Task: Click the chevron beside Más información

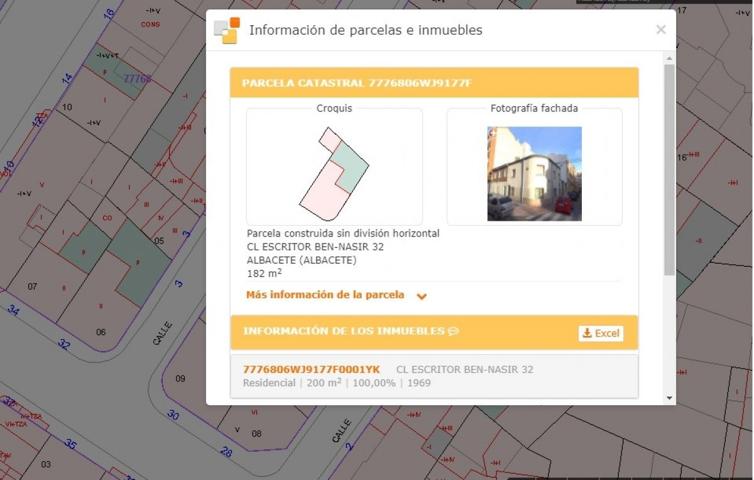Action: (422, 296)
